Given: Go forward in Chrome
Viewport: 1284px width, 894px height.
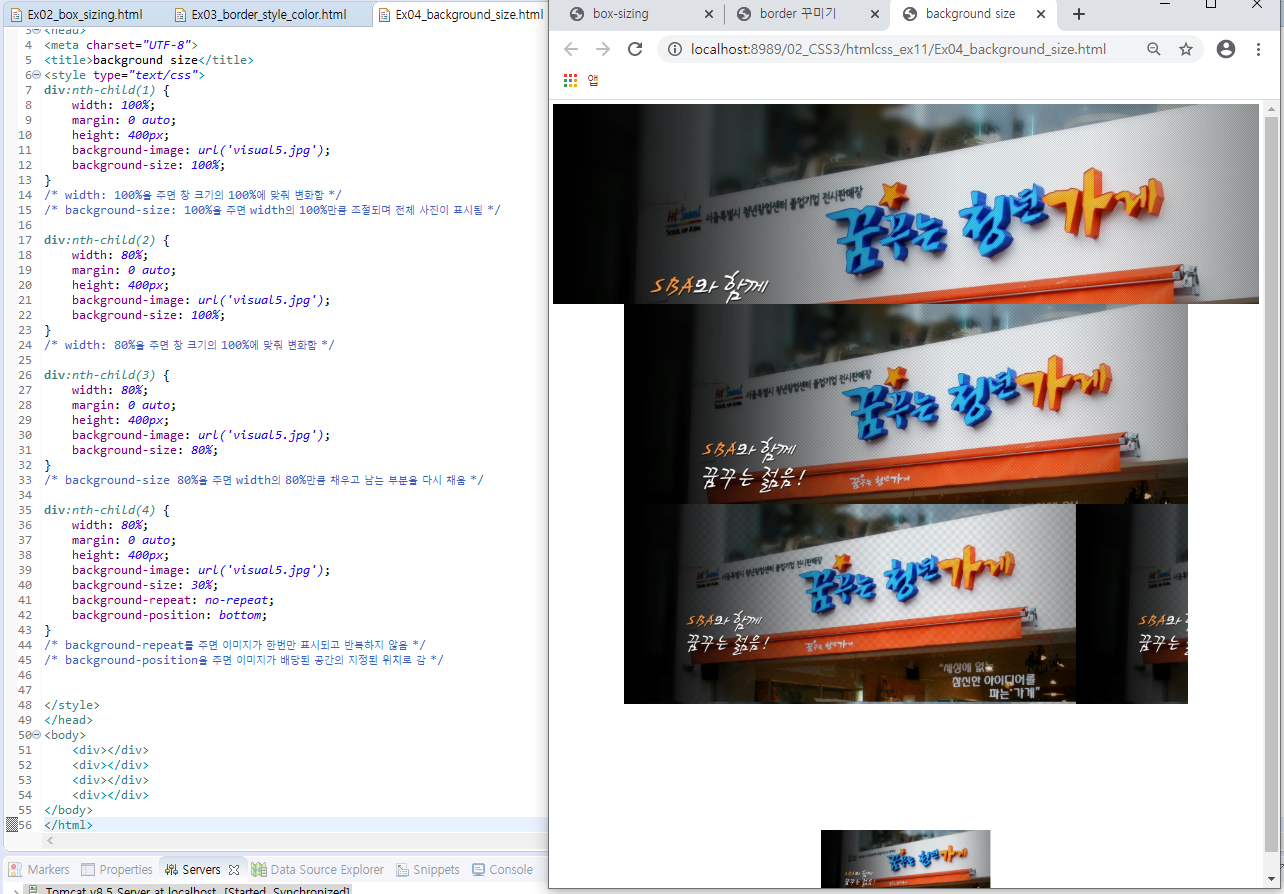Looking at the screenshot, I should (x=602, y=49).
